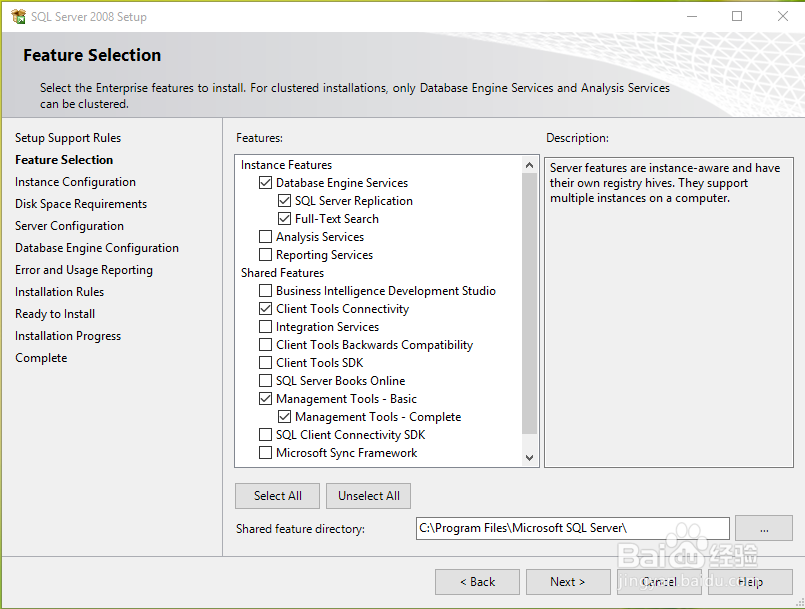Minimize the setup window
This screenshot has width=805, height=609.
point(692,16)
